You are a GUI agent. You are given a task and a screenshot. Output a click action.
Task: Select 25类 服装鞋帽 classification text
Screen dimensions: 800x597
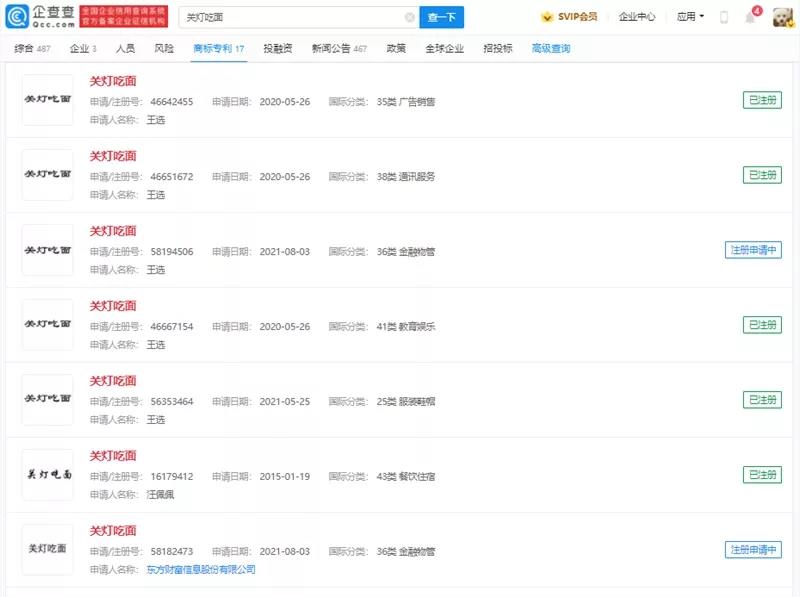click(x=406, y=402)
